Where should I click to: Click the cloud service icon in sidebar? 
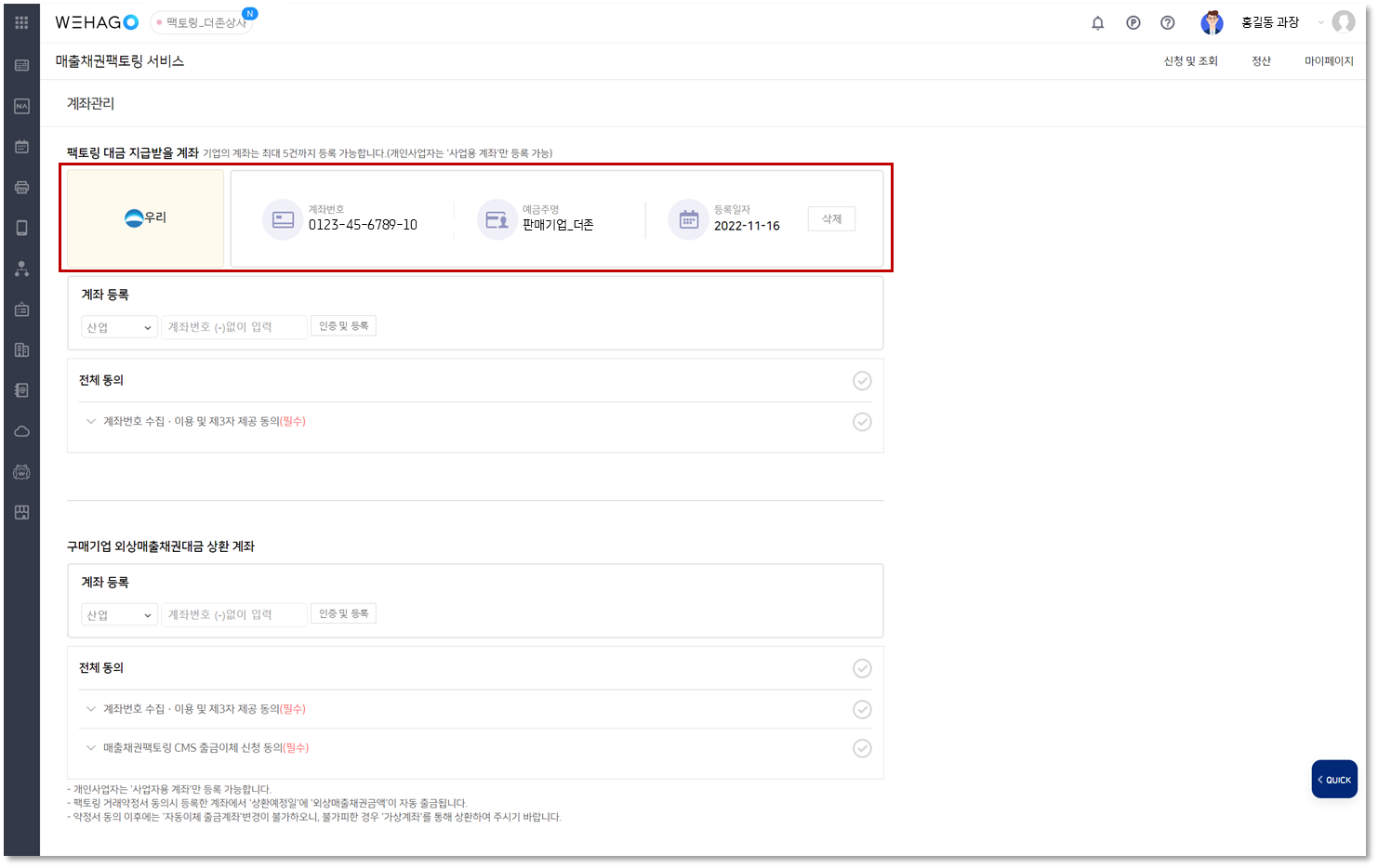coord(20,430)
